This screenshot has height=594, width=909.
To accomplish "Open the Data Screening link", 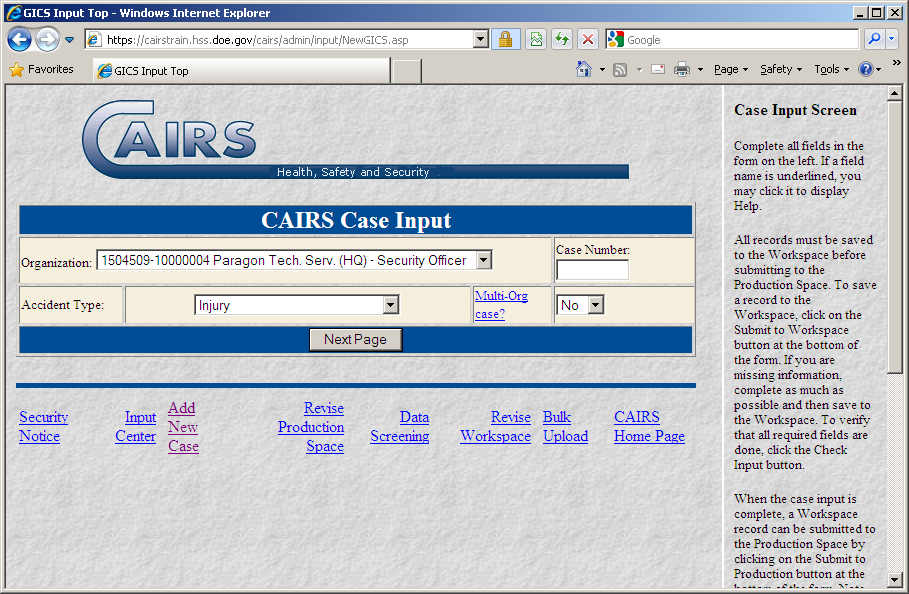I will point(400,427).
